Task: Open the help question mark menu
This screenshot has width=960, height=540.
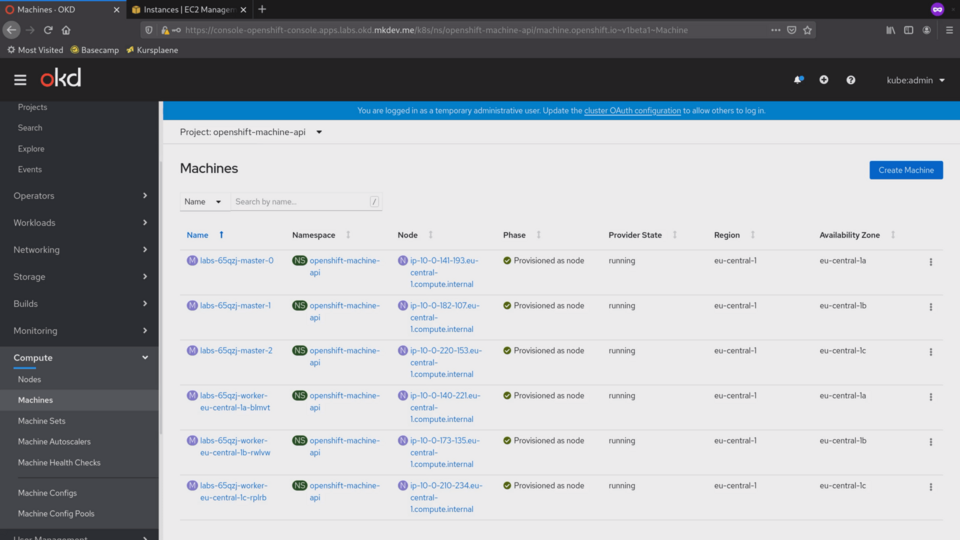Action: (x=850, y=80)
